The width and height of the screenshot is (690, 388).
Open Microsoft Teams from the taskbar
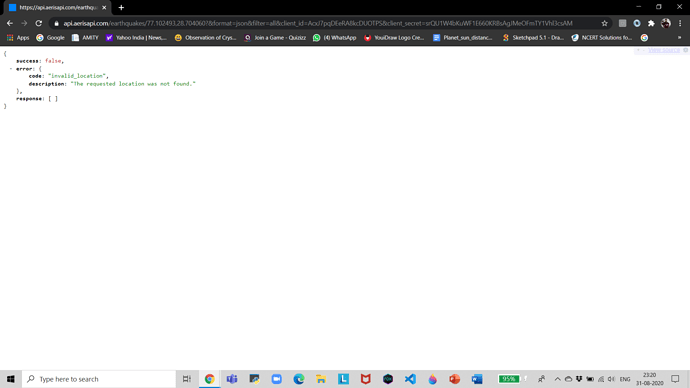232,379
